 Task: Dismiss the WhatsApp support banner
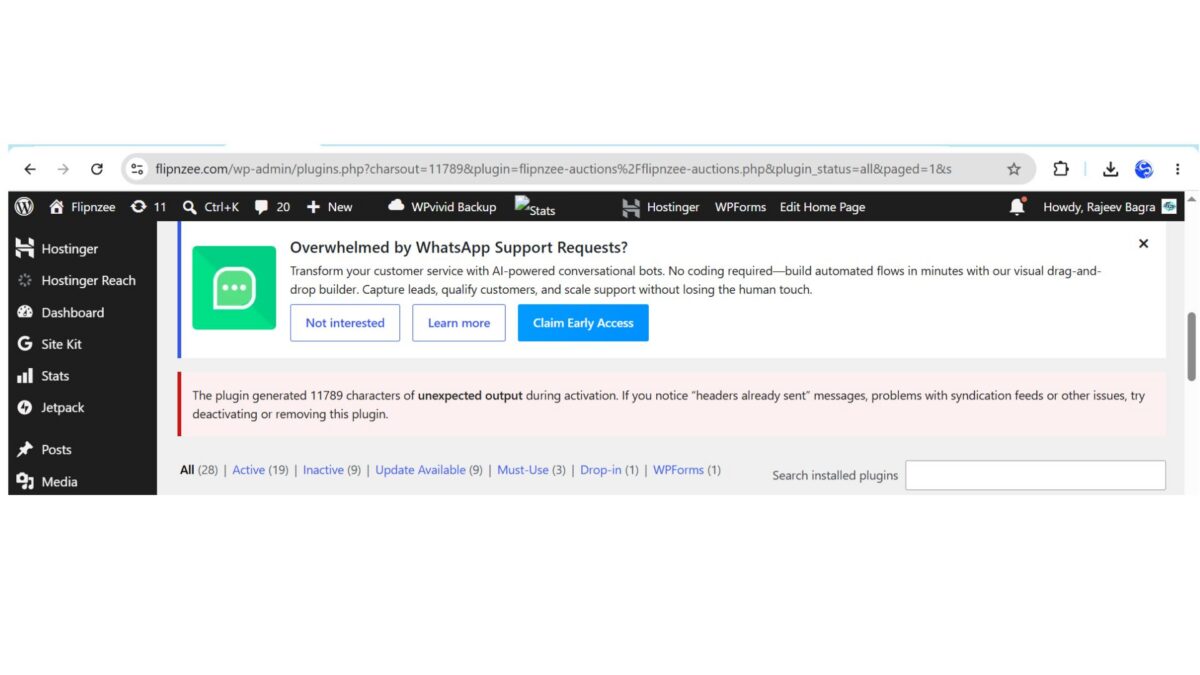[1143, 243]
